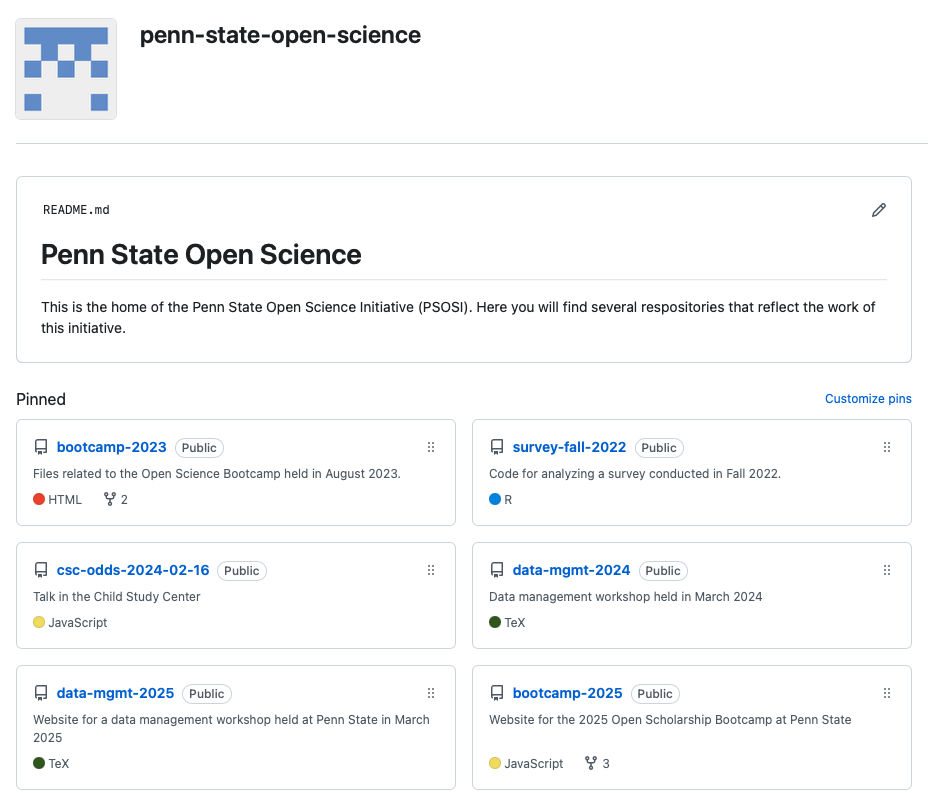Click the fork count icon on bootcamp-2025
Screen dimensions: 928x793
(x=591, y=763)
